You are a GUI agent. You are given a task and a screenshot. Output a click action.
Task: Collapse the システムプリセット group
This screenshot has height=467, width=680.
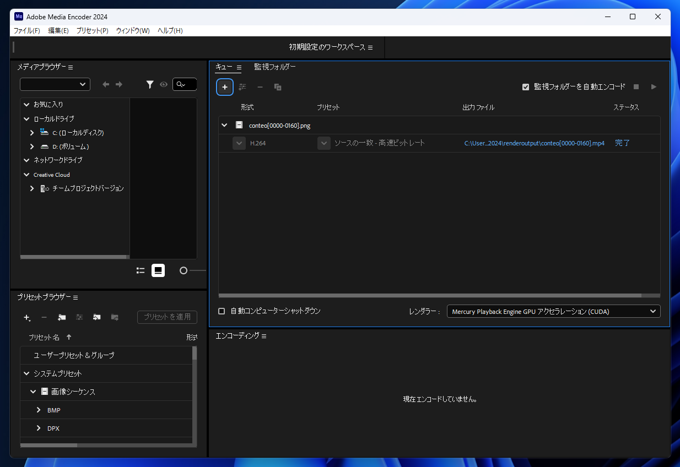(27, 373)
